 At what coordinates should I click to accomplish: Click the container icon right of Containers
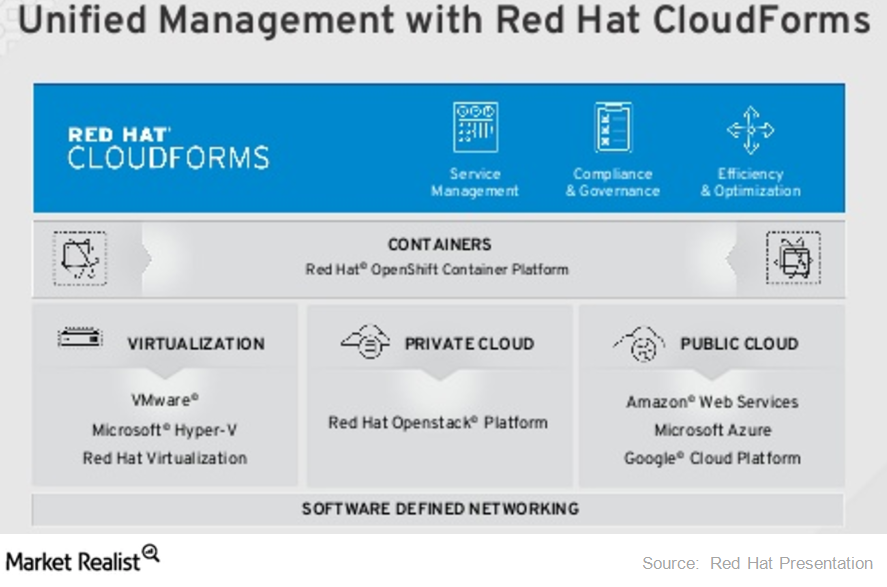(794, 257)
